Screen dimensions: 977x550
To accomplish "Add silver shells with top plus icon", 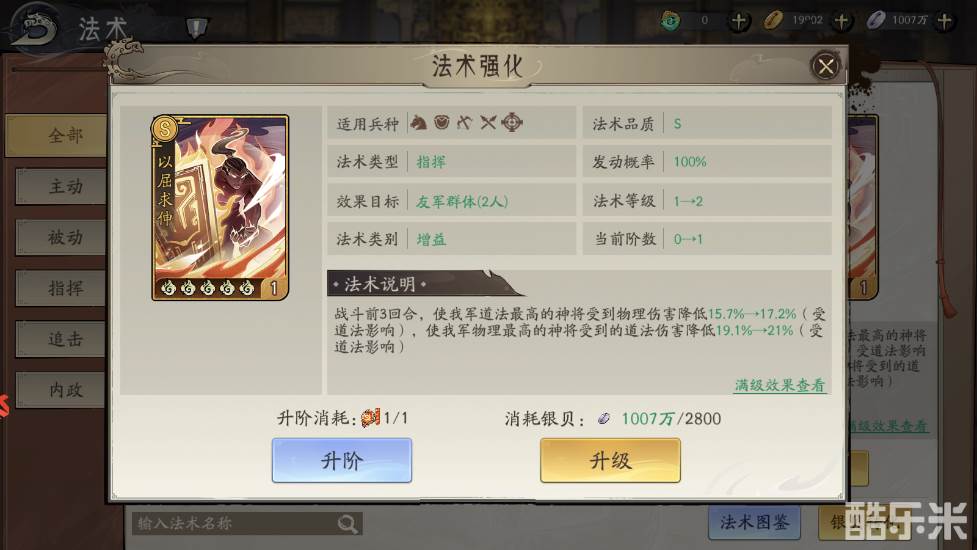I will pos(945,21).
